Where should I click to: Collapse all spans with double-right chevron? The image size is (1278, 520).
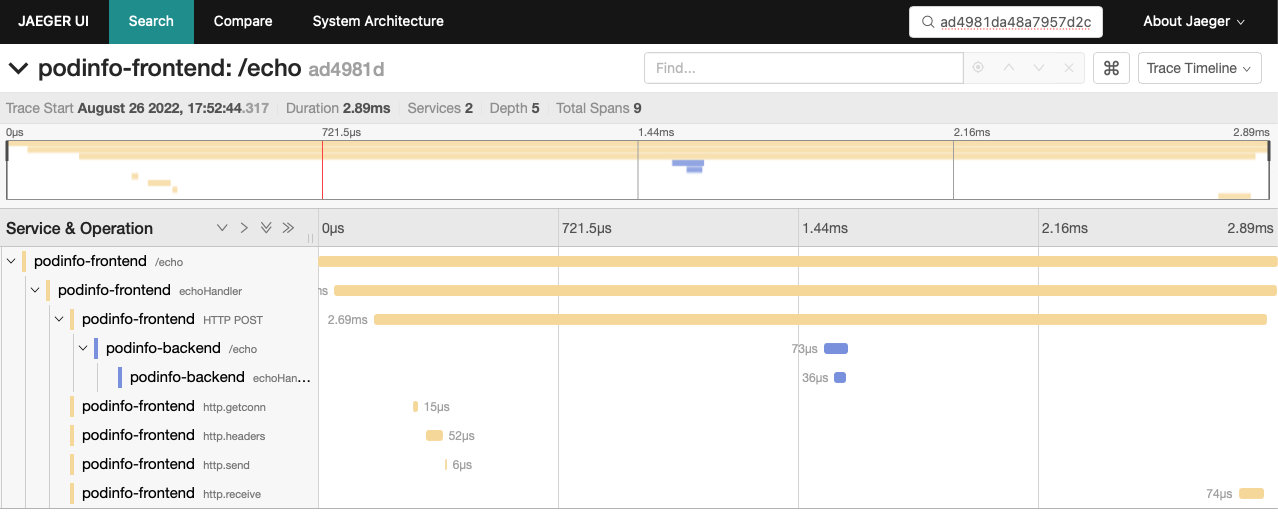(x=288, y=228)
